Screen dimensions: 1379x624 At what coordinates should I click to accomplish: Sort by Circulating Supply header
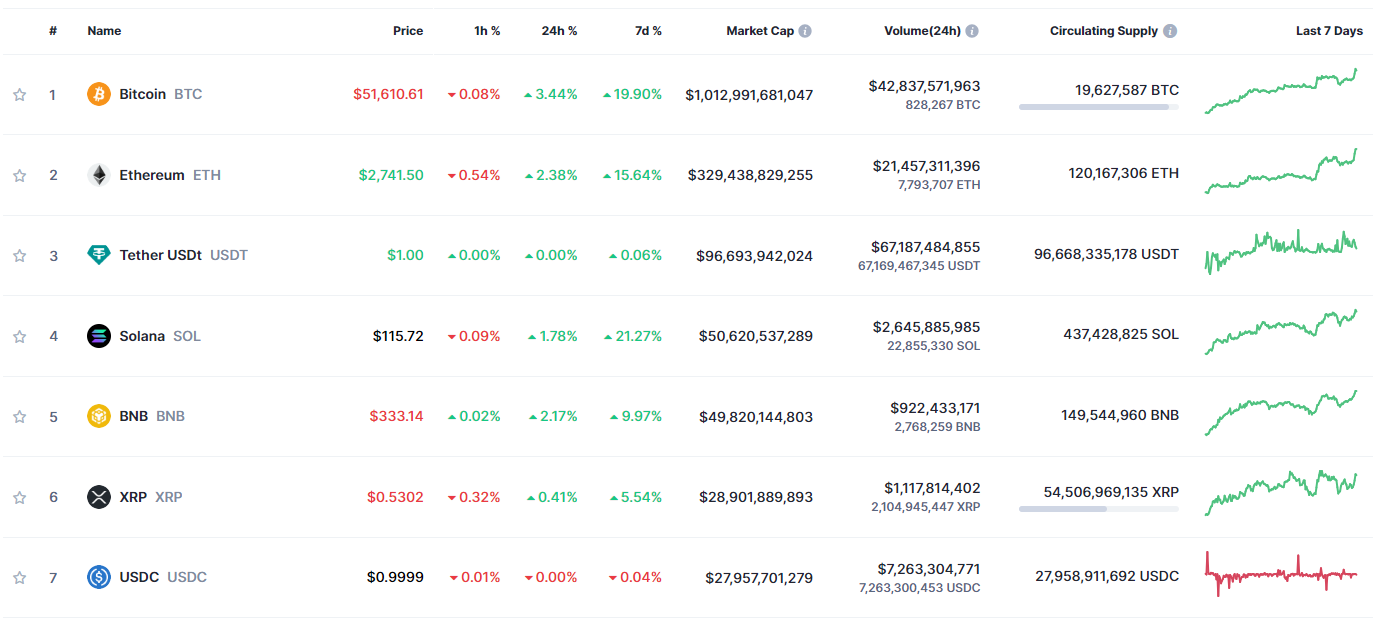(x=1104, y=31)
